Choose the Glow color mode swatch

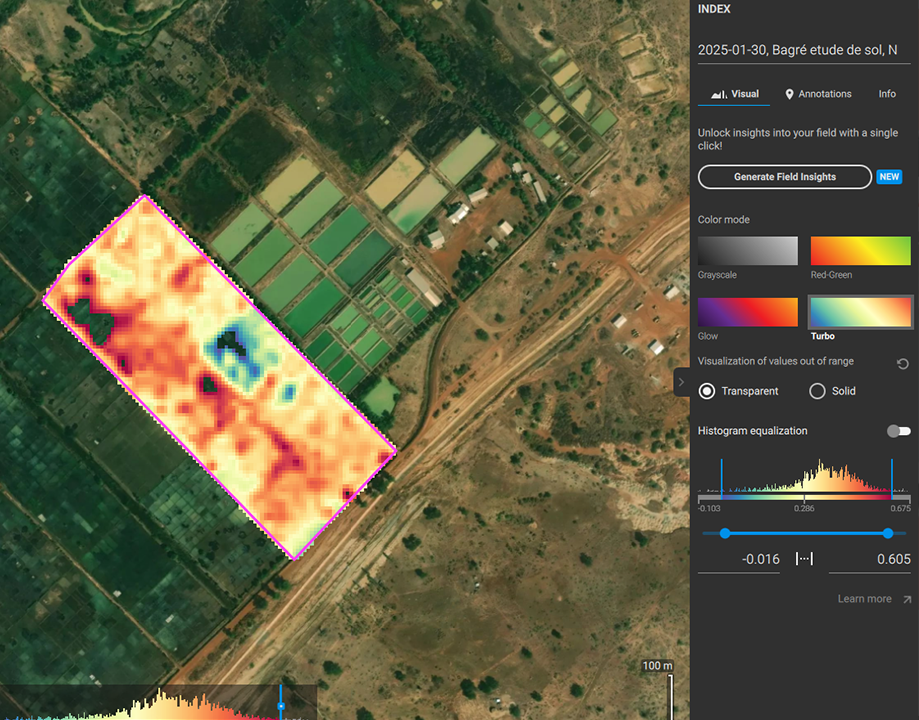click(747, 312)
